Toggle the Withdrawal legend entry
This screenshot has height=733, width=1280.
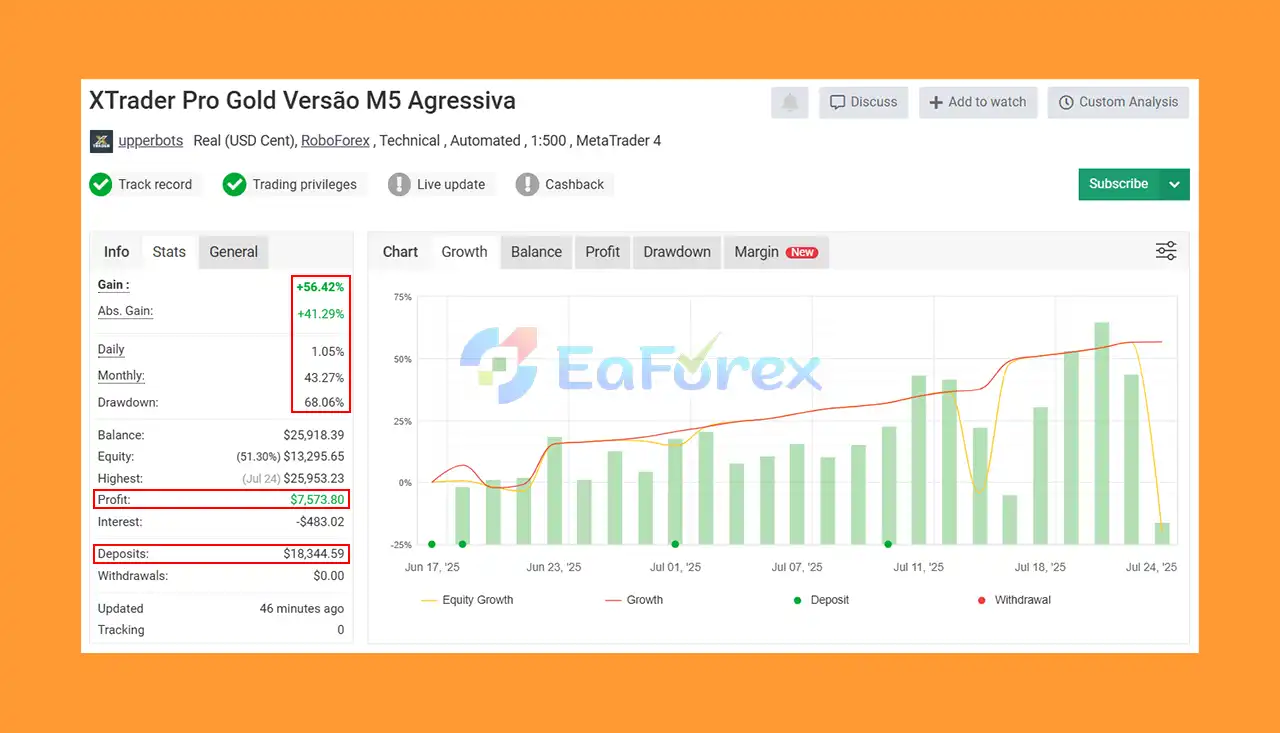[x=1014, y=600]
